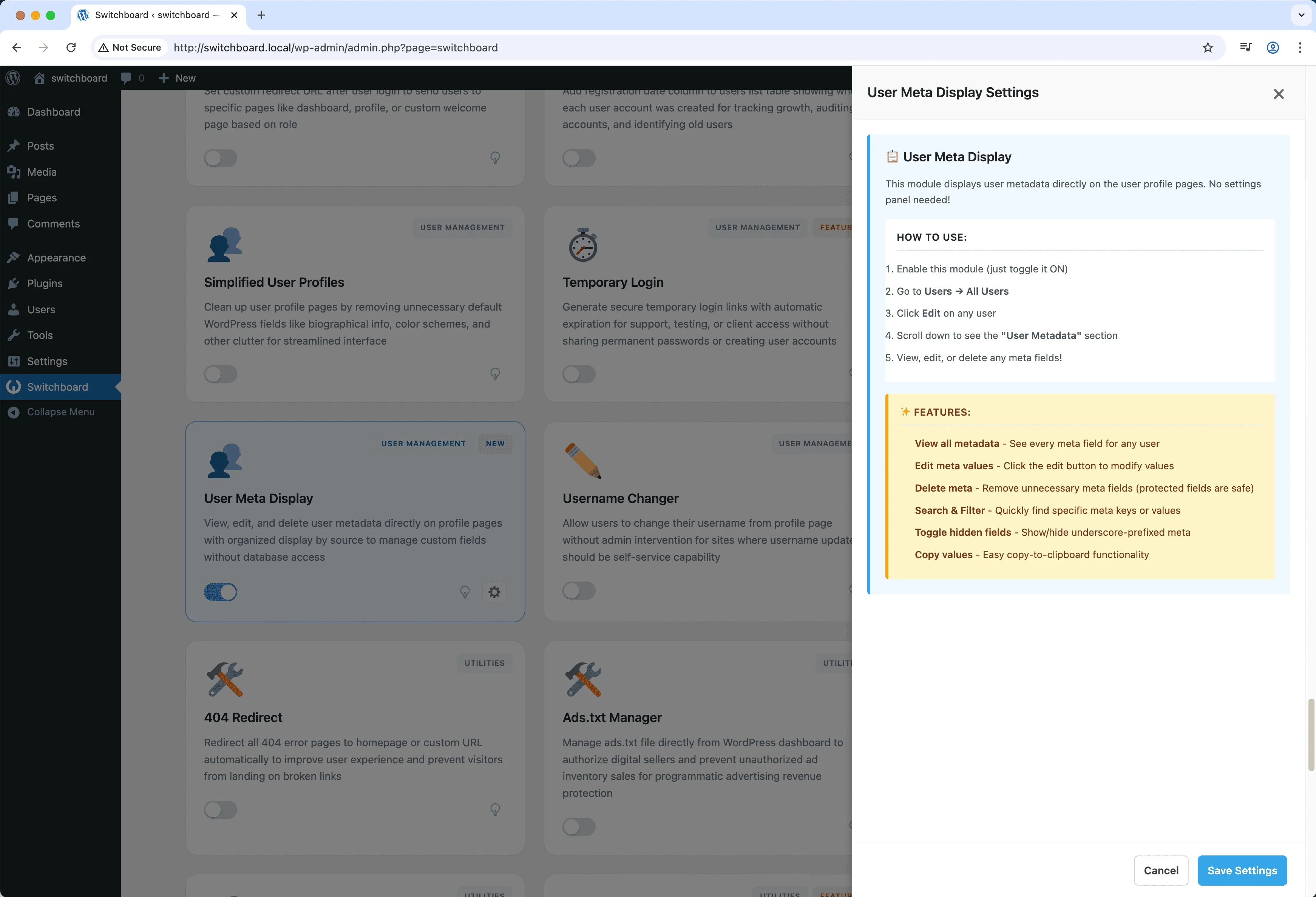Image resolution: width=1316 pixels, height=897 pixels.
Task: Open the Plugins sidebar item
Action: [45, 283]
